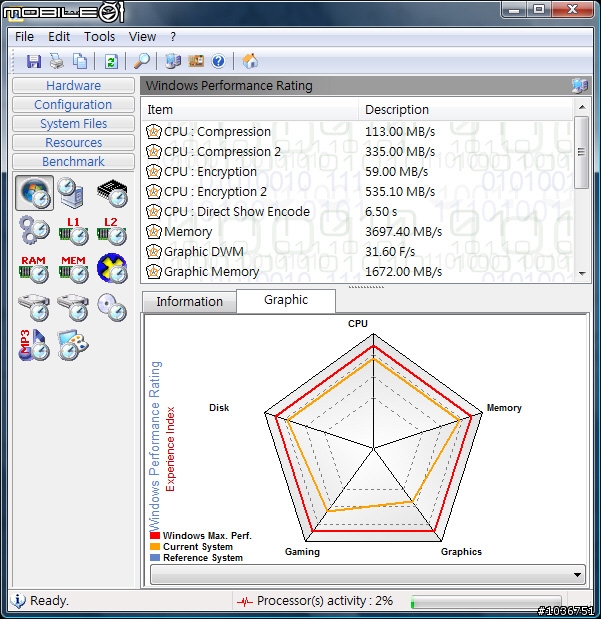
Task: Click the Save floppy disk toolbar icon
Action: (x=34, y=61)
